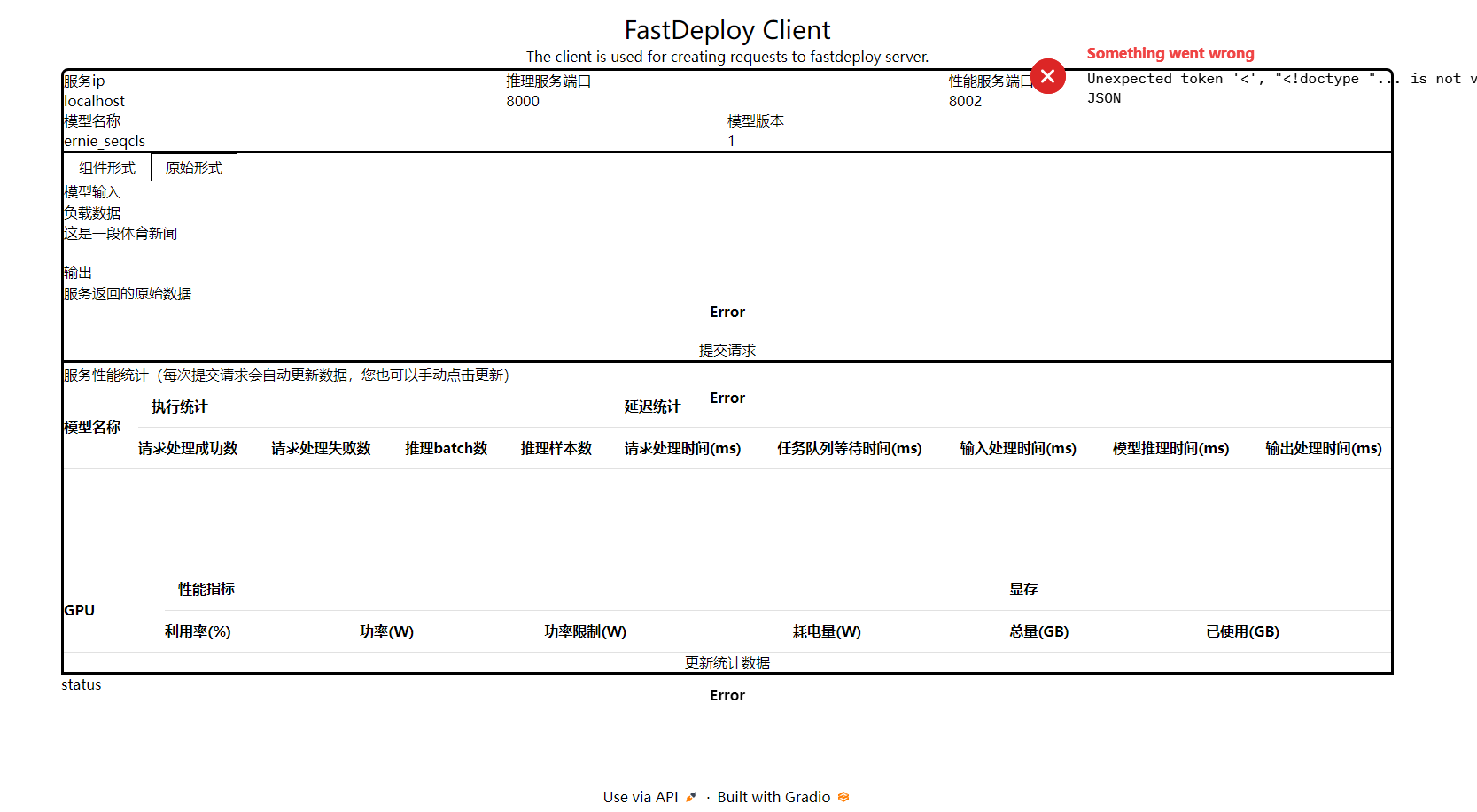The image size is (1477, 812).
Task: Click the Error label above 提交请求
Action: click(727, 312)
